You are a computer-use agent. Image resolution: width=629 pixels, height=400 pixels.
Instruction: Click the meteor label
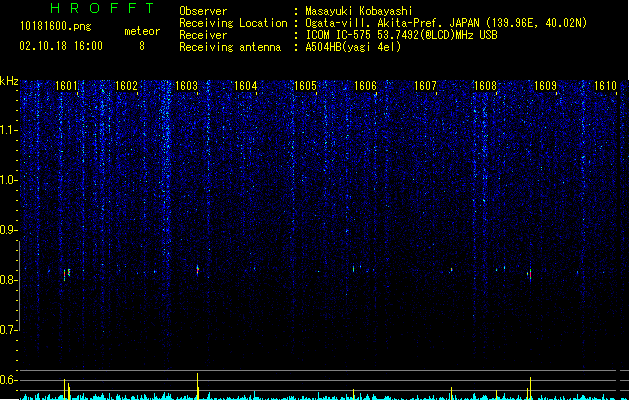pyautogui.click(x=142, y=31)
